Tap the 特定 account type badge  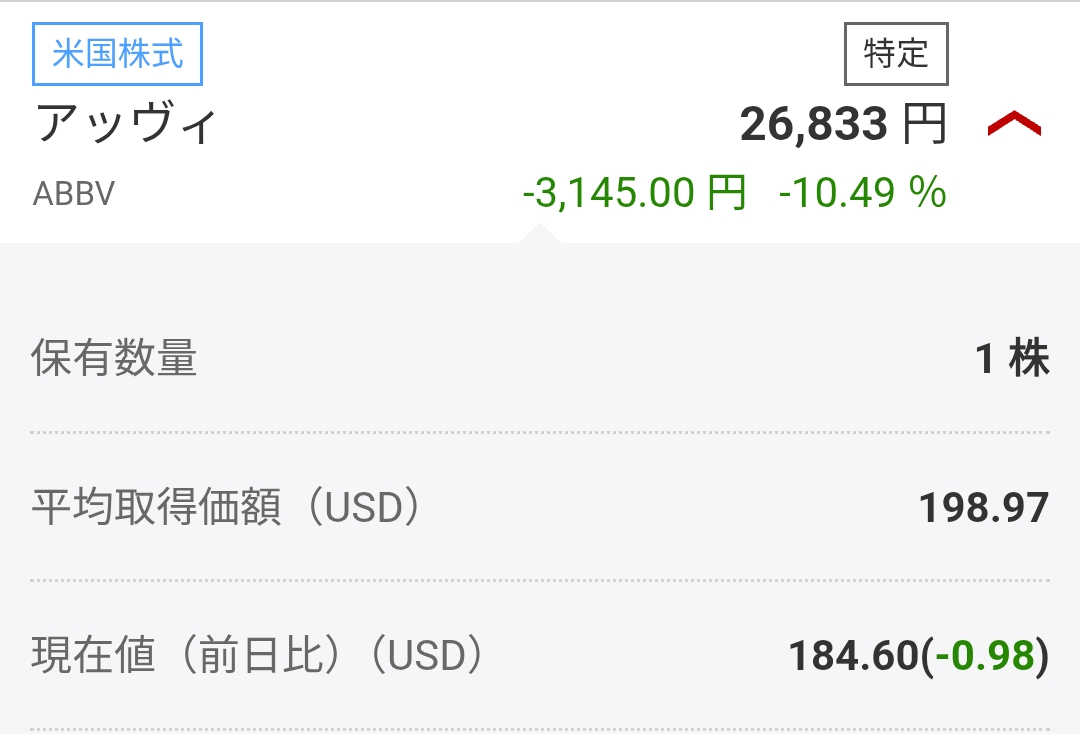tap(896, 54)
